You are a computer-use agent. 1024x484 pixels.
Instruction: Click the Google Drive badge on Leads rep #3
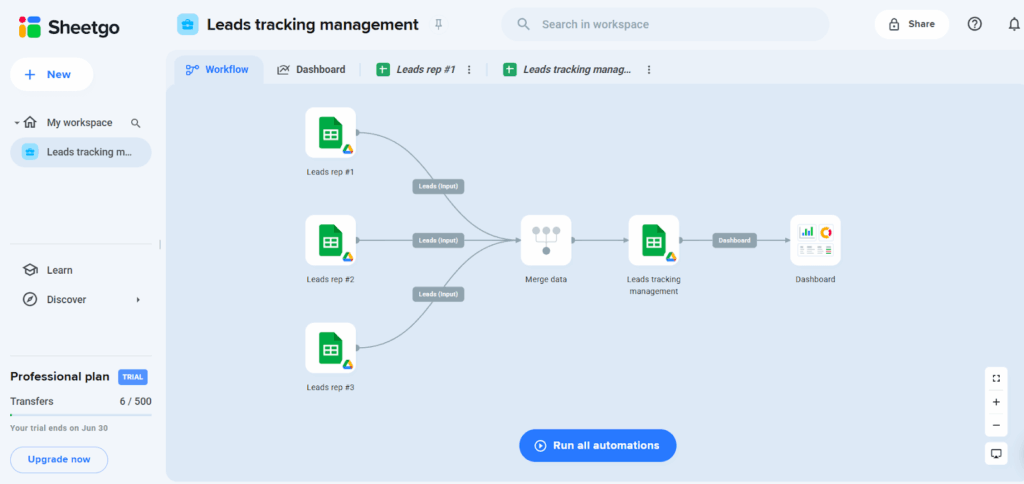tap(348, 364)
